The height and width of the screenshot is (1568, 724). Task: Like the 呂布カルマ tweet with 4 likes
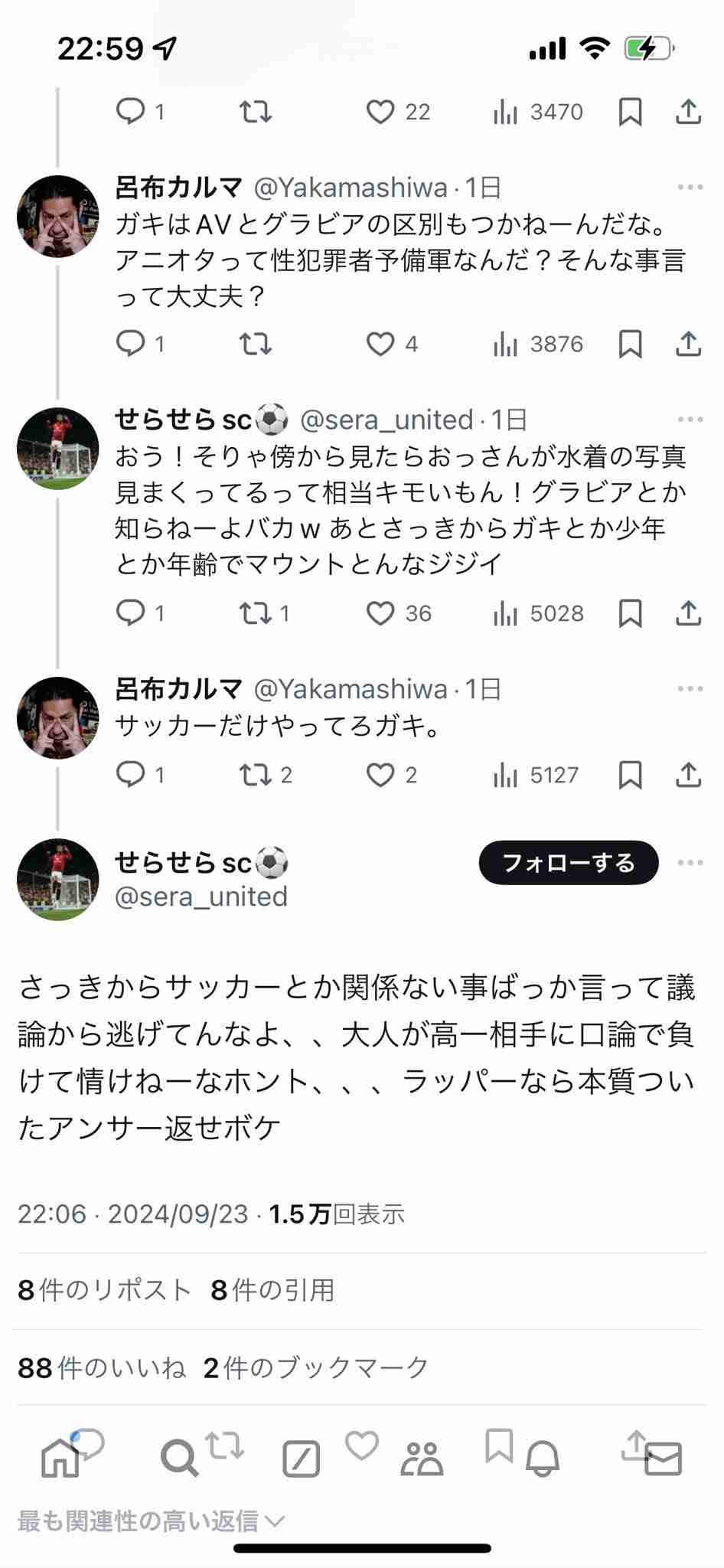(391, 344)
